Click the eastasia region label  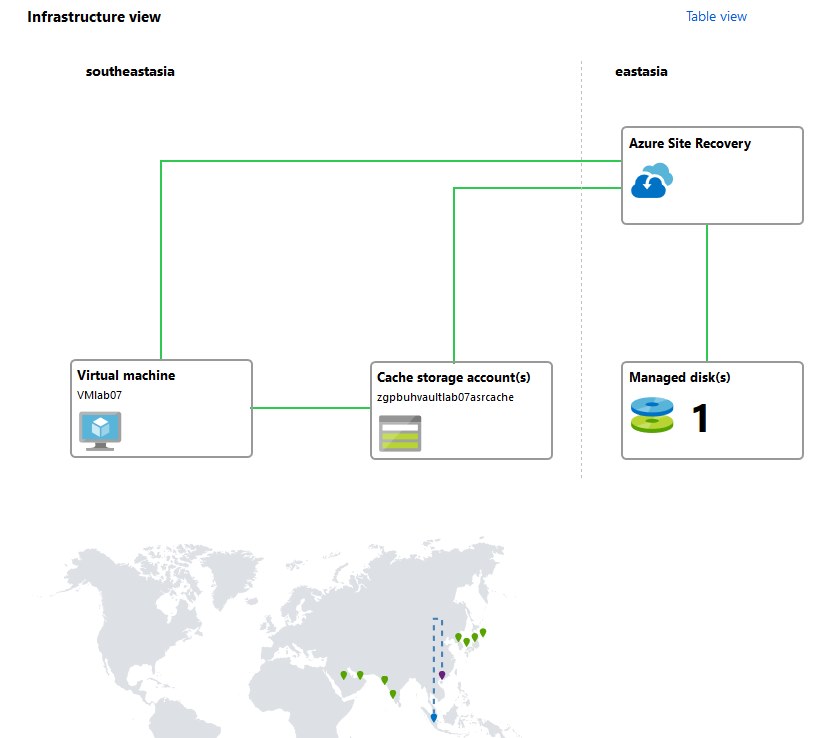coord(641,71)
